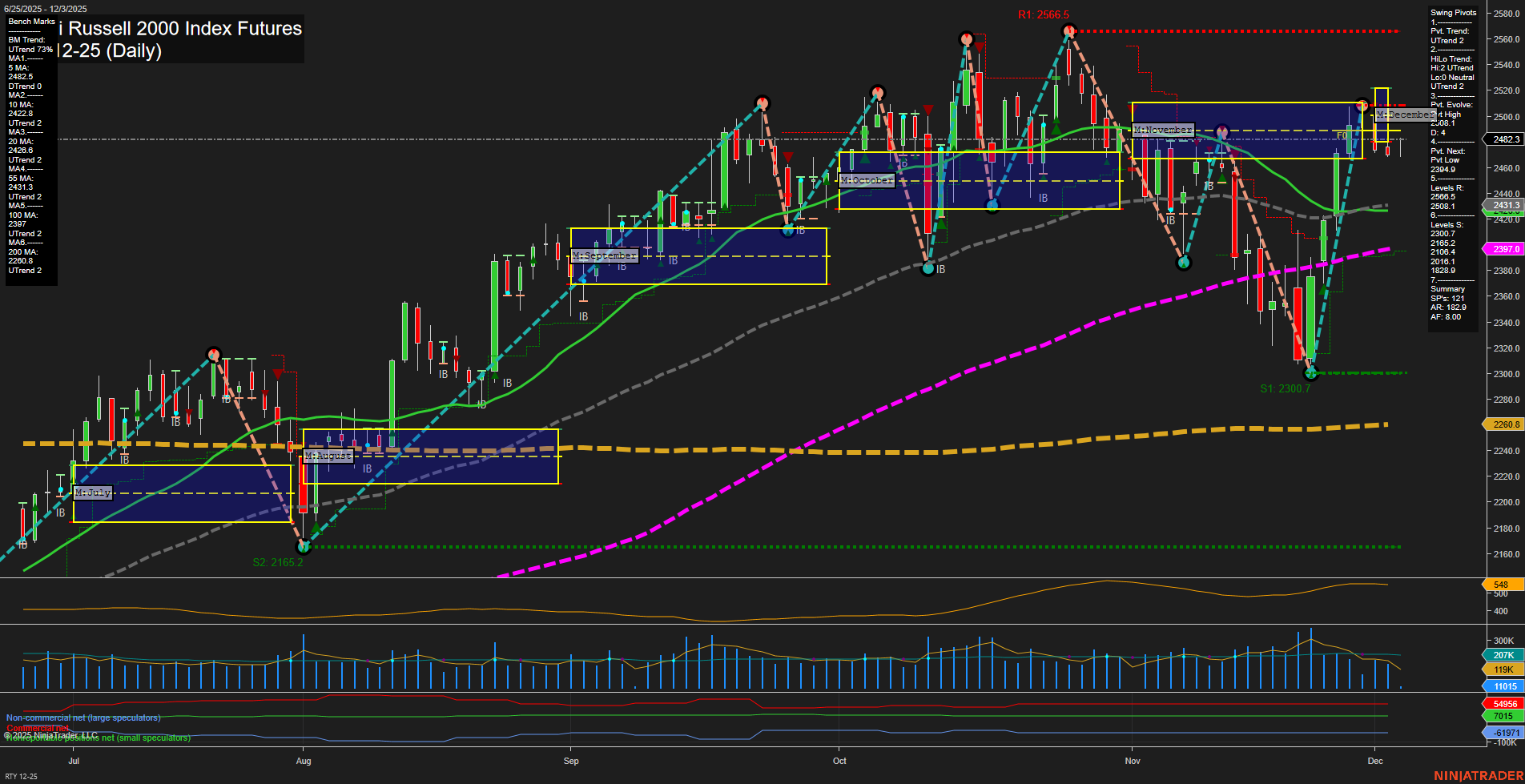The height and width of the screenshot is (784, 1525).
Task: Click the swing low pivot circle at S1 2300.7
Action: click(1310, 372)
